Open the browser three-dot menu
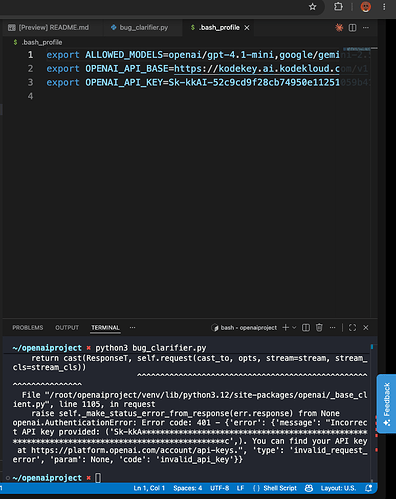 (384, 7)
